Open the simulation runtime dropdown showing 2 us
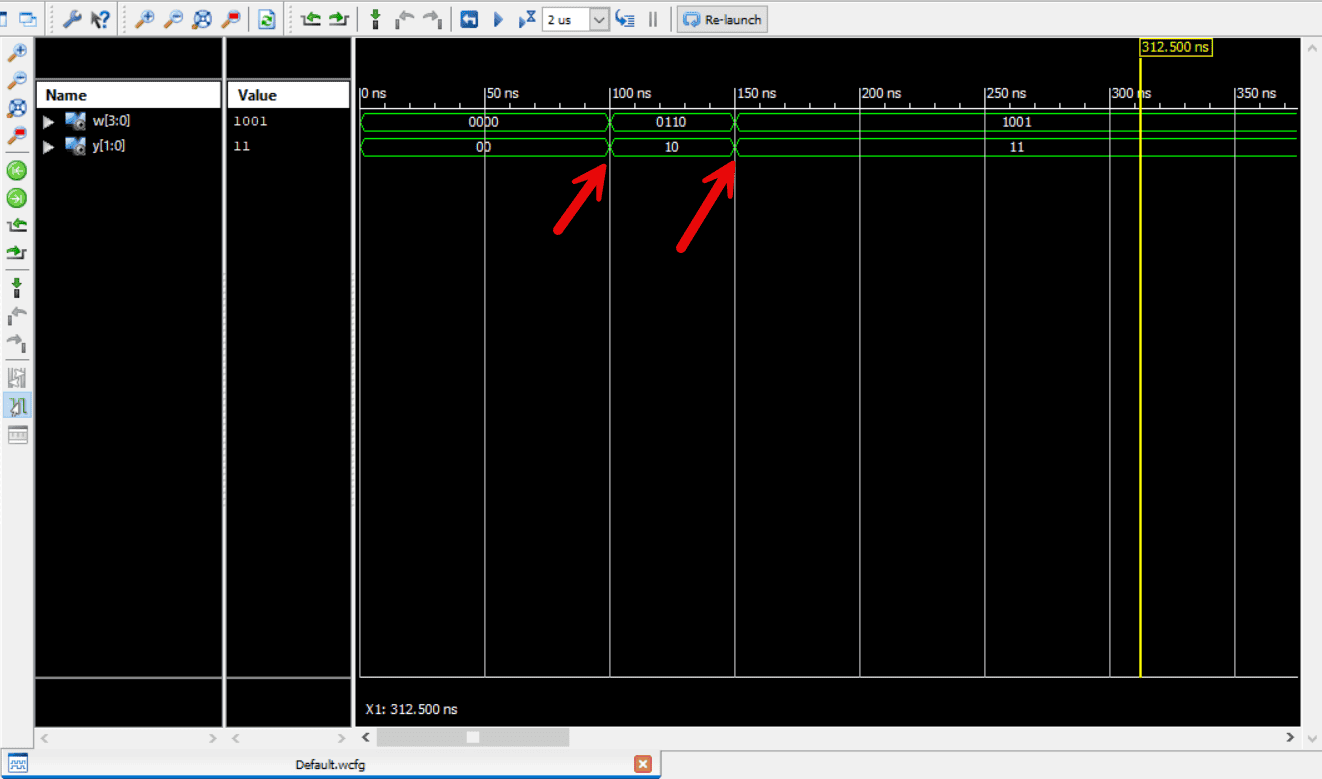 (598, 18)
